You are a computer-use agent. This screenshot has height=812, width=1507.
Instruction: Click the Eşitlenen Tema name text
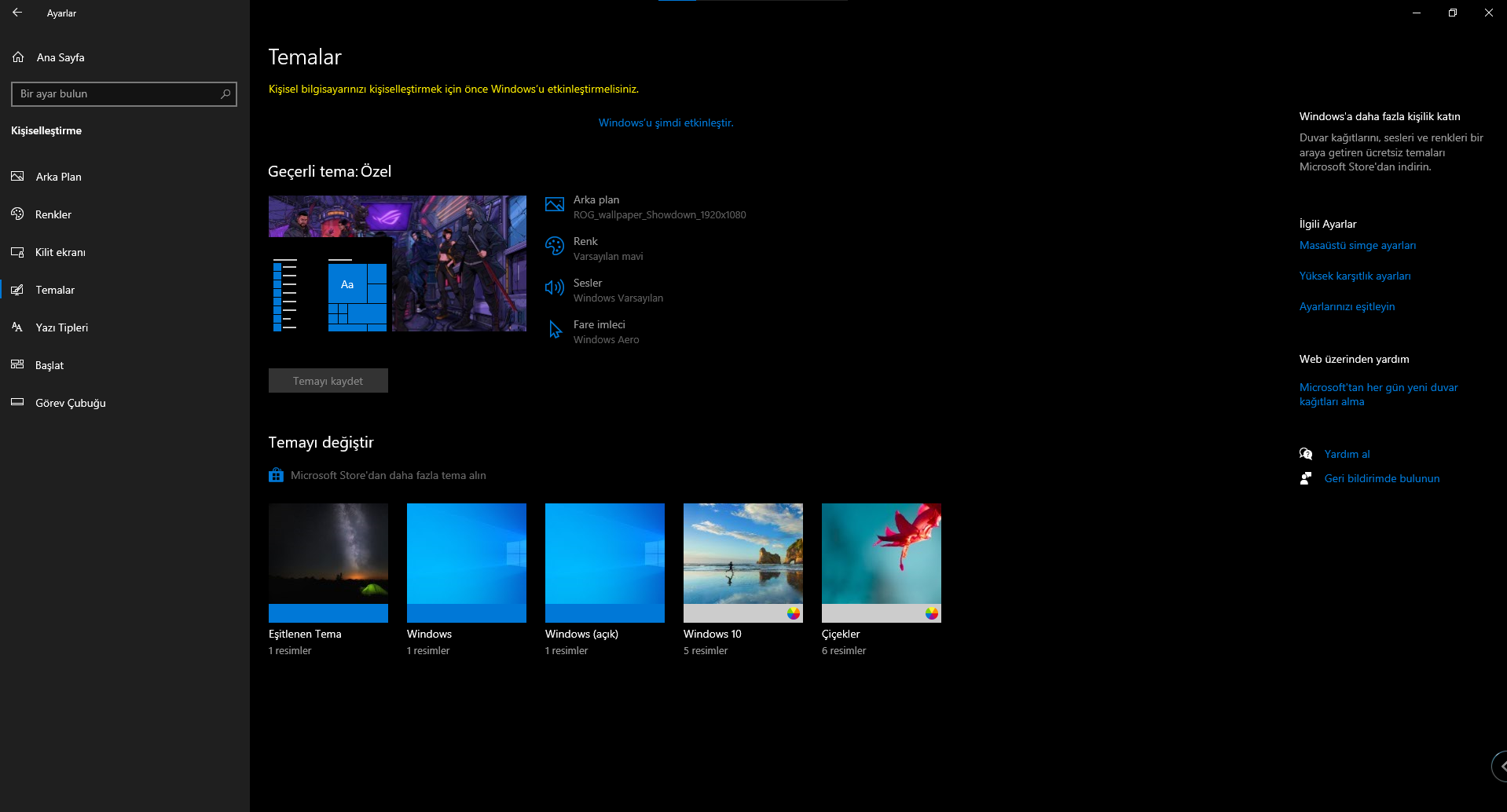305,634
